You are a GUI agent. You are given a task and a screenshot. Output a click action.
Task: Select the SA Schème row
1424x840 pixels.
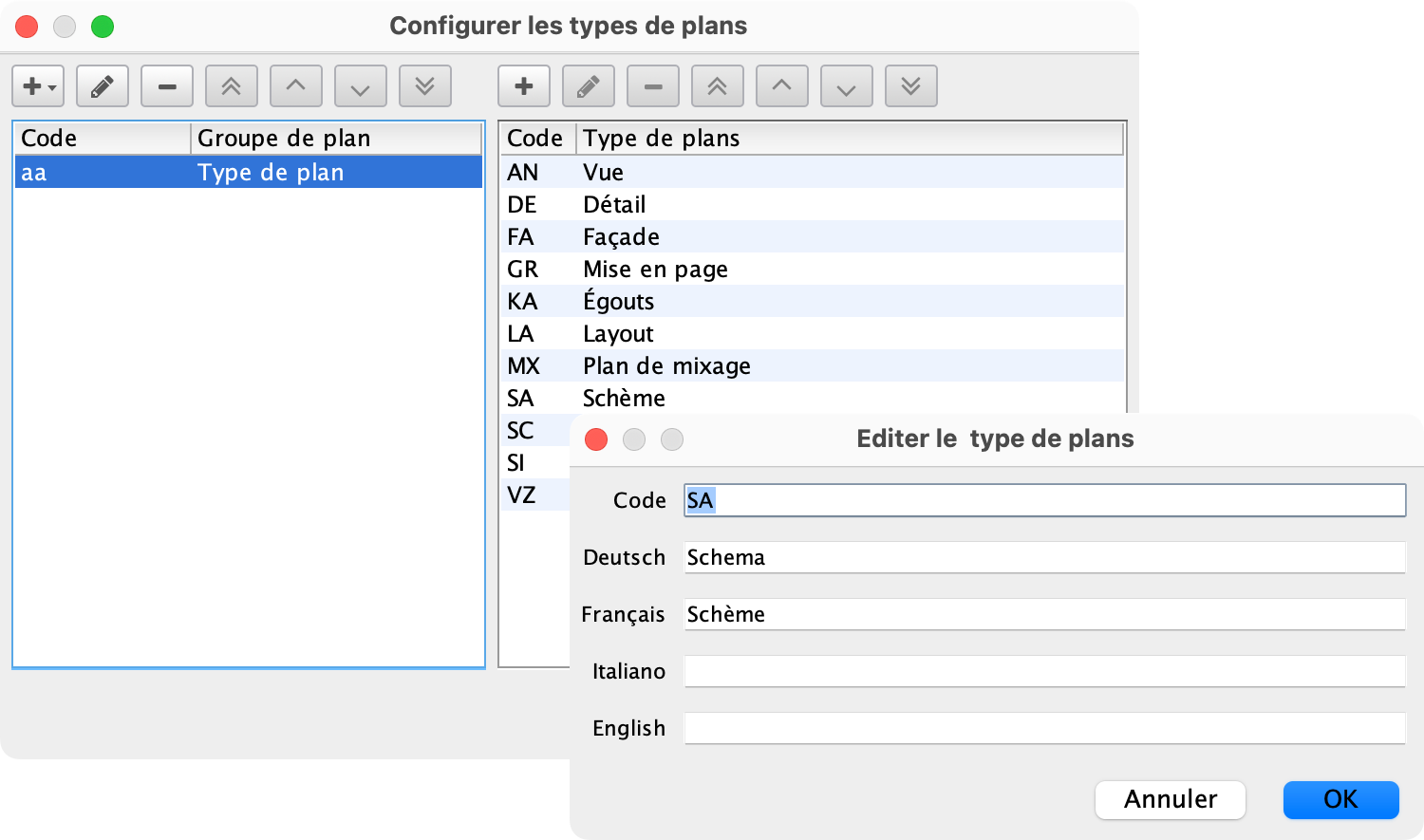point(813,398)
